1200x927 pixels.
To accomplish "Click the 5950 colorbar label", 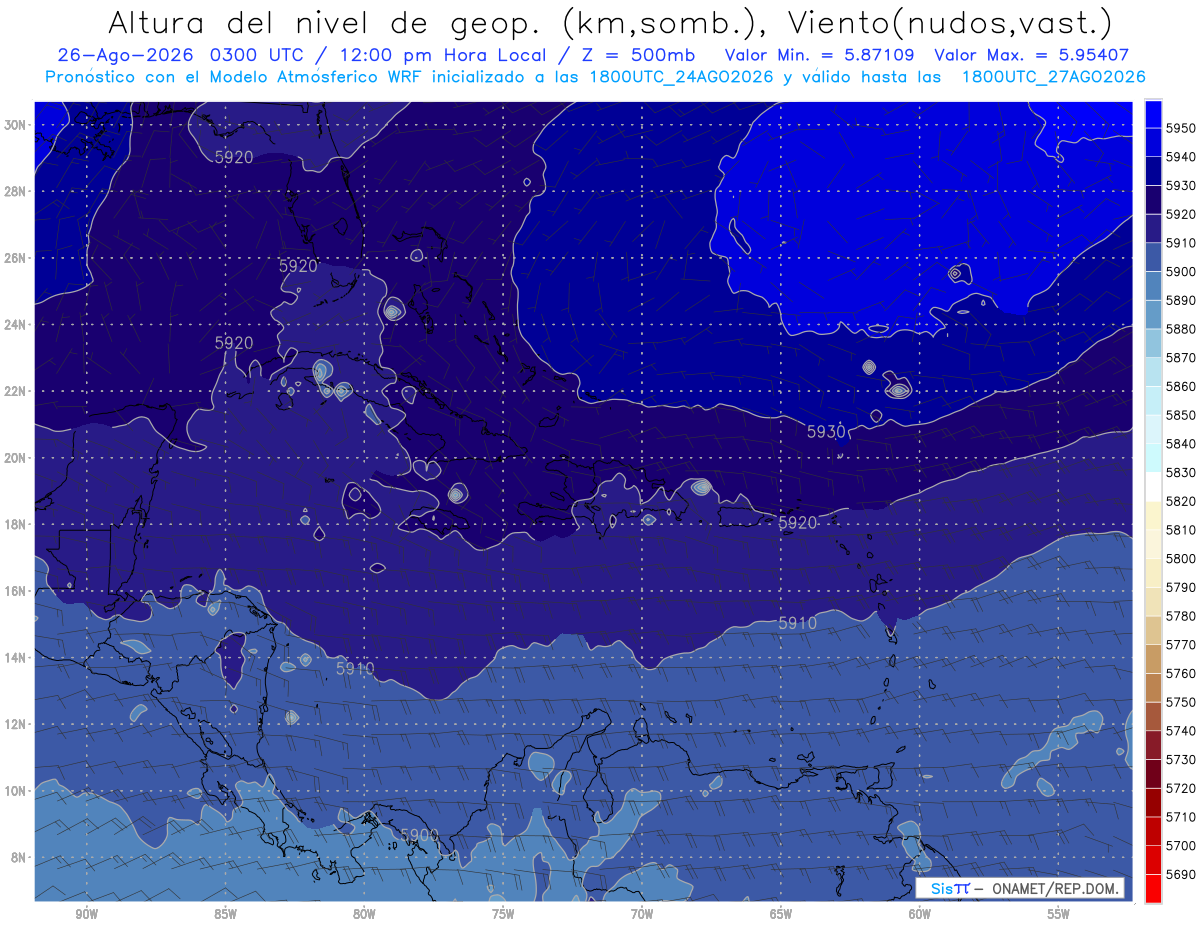I will (x=1181, y=128).
